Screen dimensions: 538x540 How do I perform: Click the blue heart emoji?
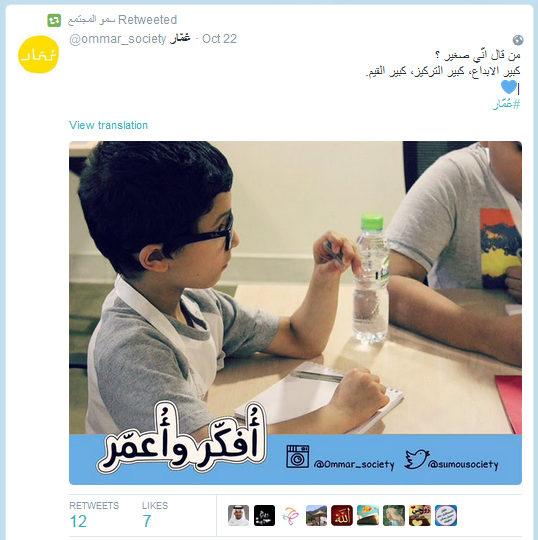pos(509,87)
